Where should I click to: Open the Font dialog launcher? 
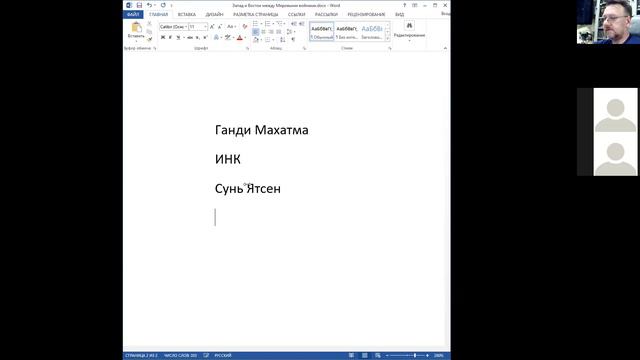tap(247, 48)
